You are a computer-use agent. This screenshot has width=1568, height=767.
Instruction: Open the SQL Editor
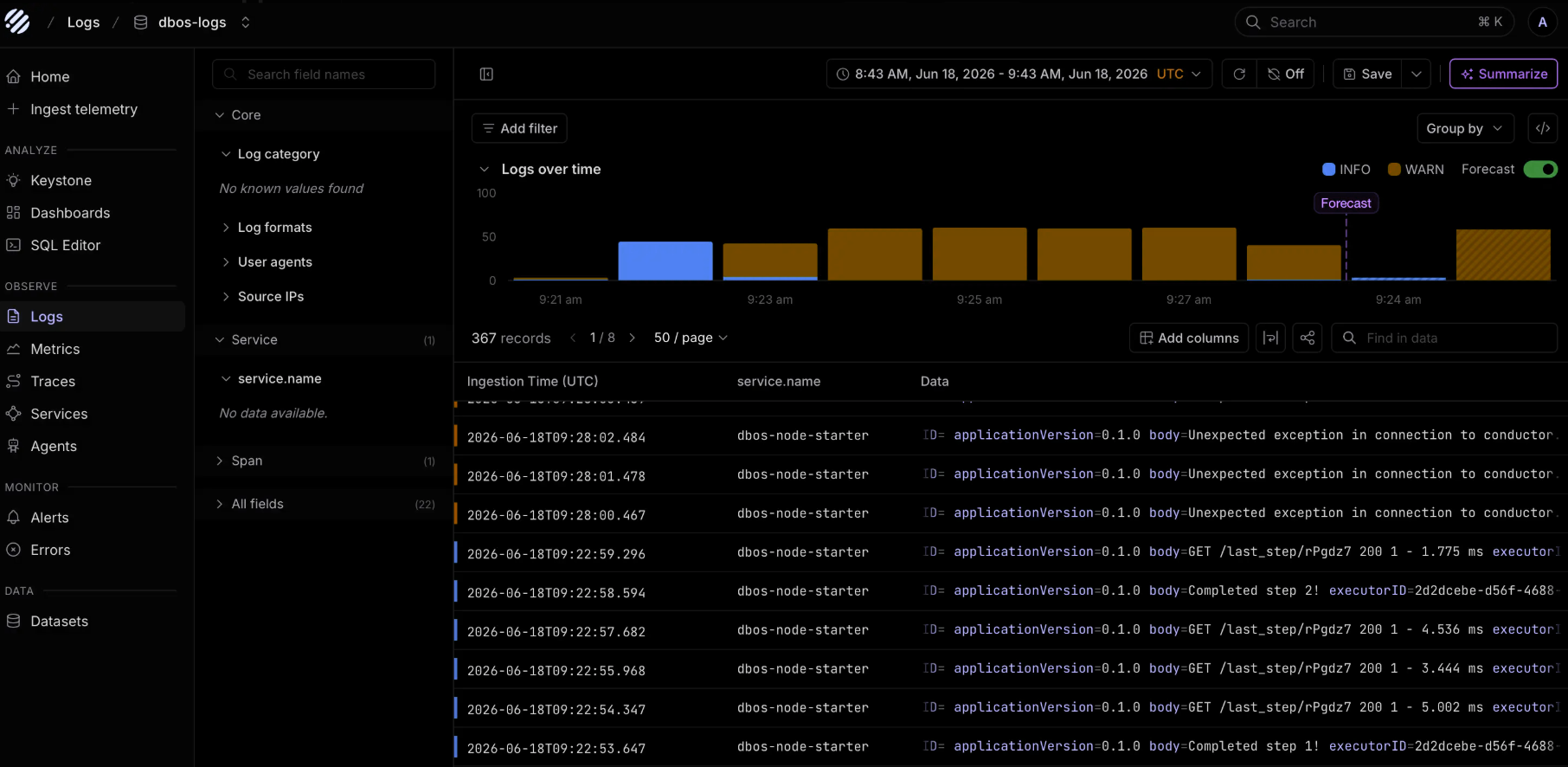pos(65,246)
